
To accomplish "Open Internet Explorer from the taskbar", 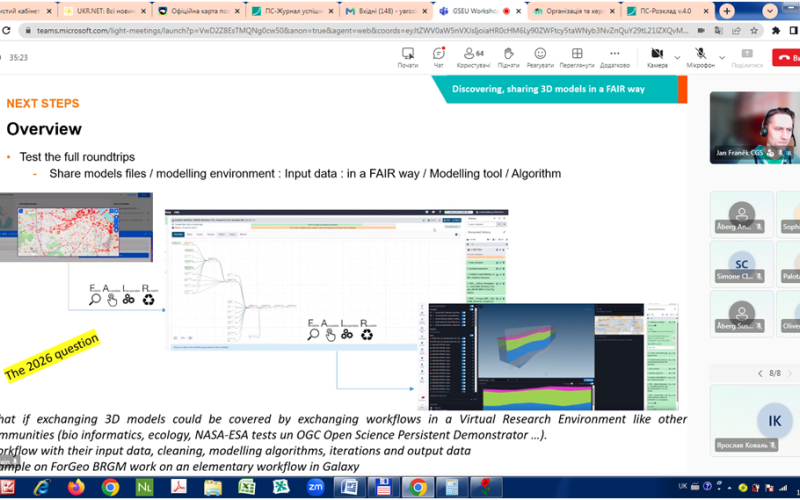I will click(42, 488).
